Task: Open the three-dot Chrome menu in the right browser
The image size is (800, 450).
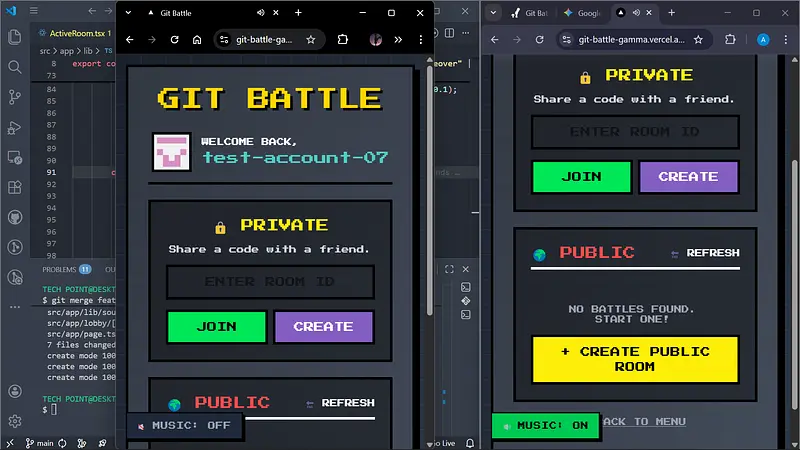Action: point(788,40)
